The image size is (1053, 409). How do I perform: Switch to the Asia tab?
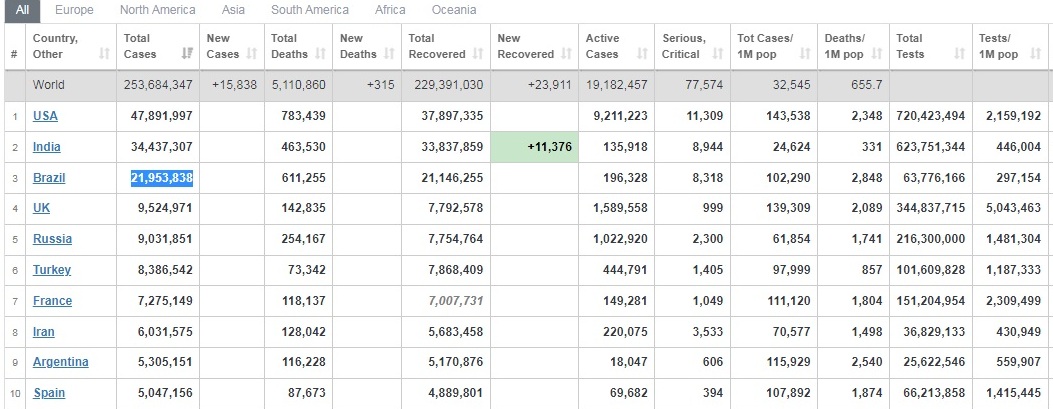click(x=233, y=10)
